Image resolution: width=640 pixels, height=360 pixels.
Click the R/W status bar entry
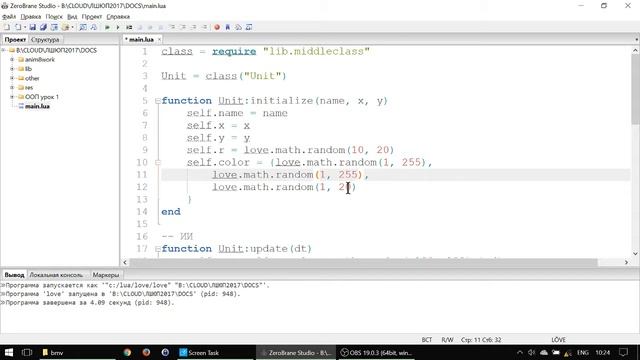point(447,340)
